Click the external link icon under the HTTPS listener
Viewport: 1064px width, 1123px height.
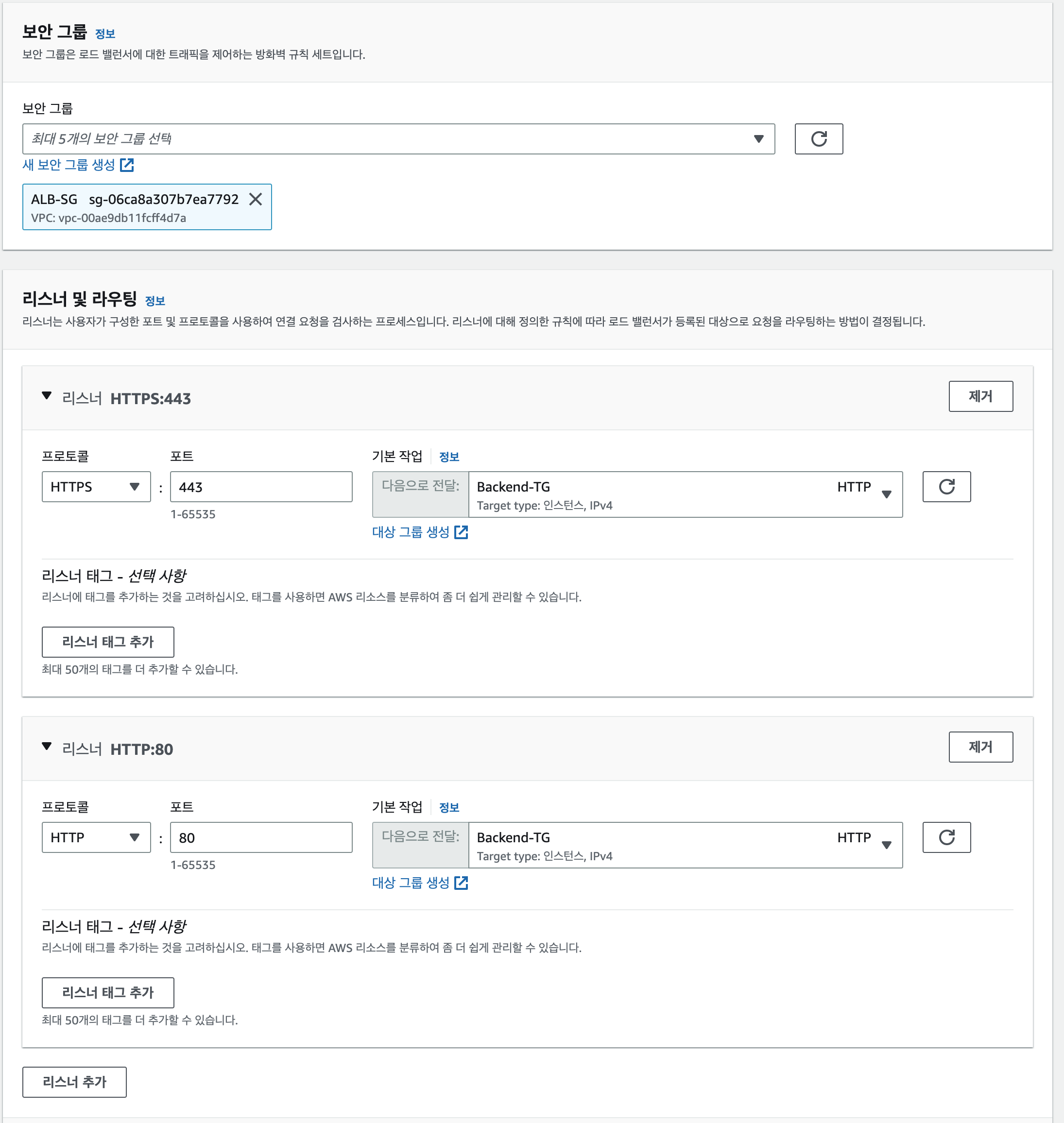(461, 532)
